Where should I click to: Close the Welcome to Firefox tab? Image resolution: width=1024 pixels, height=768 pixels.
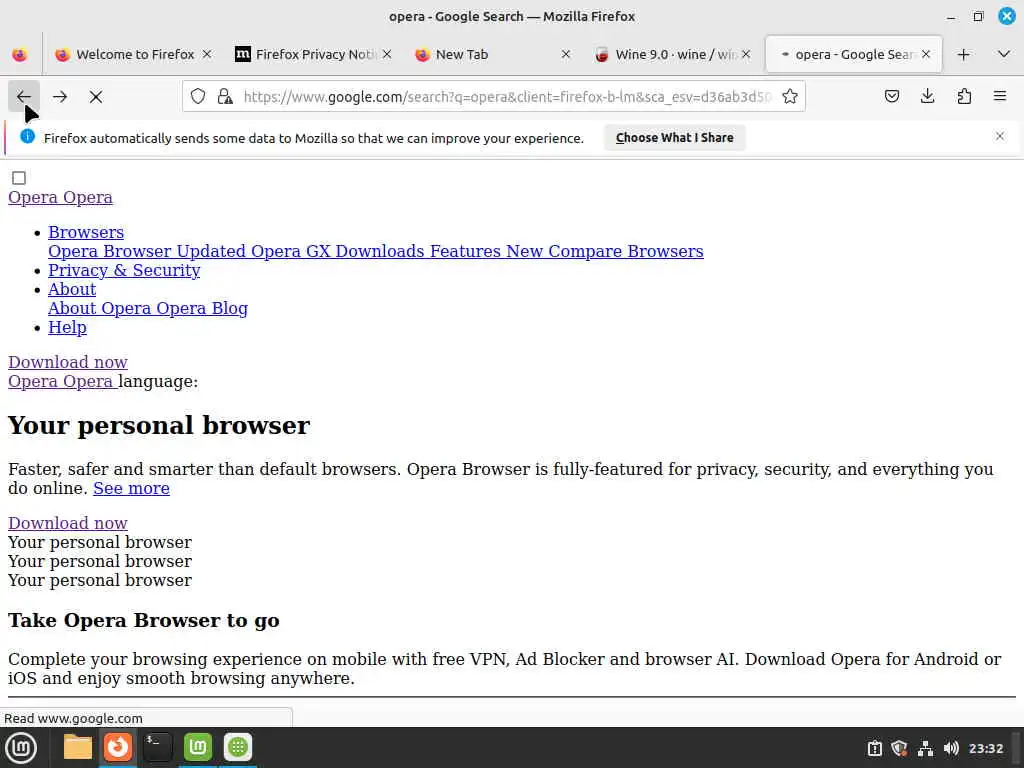pos(207,54)
